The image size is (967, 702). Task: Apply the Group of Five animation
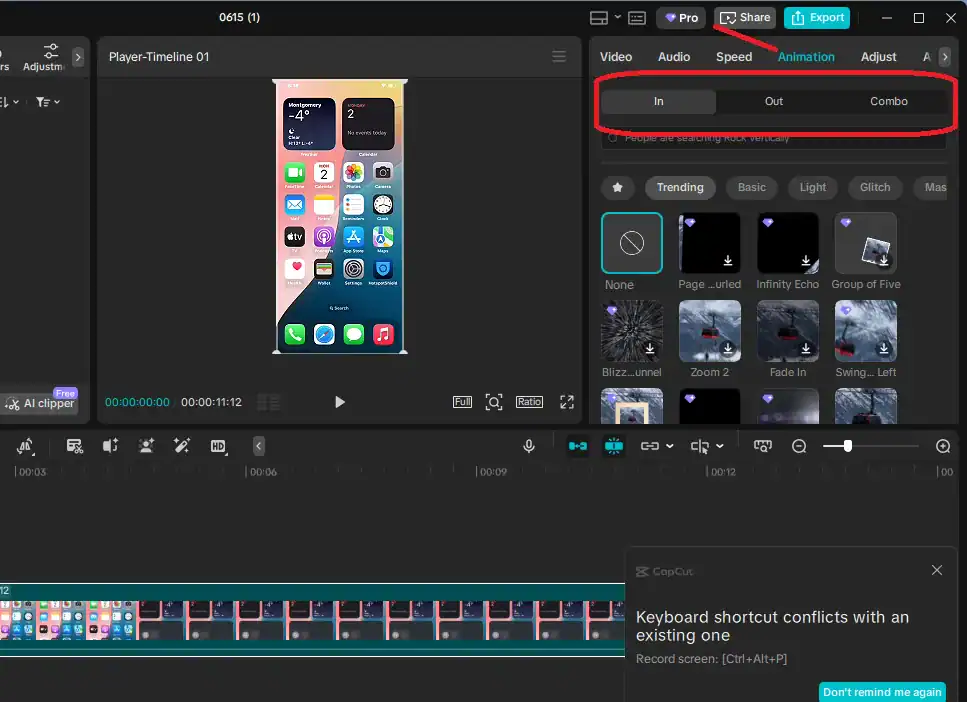(865, 243)
